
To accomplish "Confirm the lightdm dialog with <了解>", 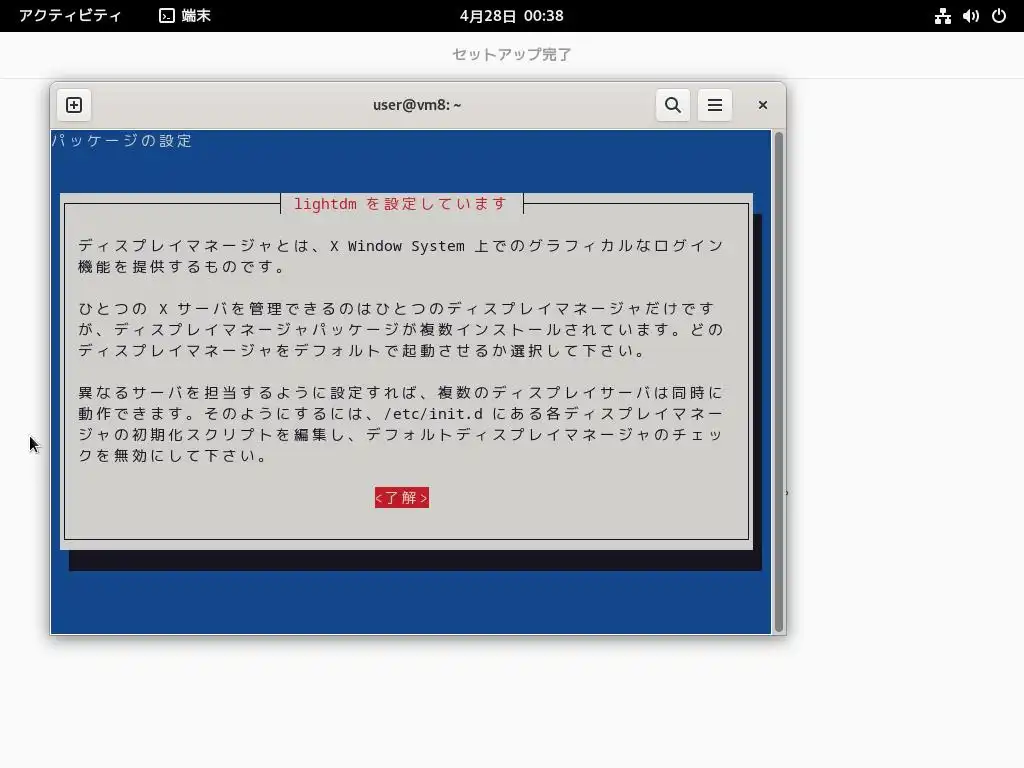I will point(402,498).
